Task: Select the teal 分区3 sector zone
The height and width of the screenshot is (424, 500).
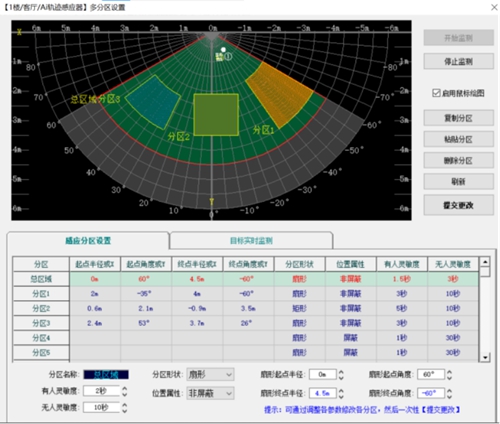Action: coord(153,102)
